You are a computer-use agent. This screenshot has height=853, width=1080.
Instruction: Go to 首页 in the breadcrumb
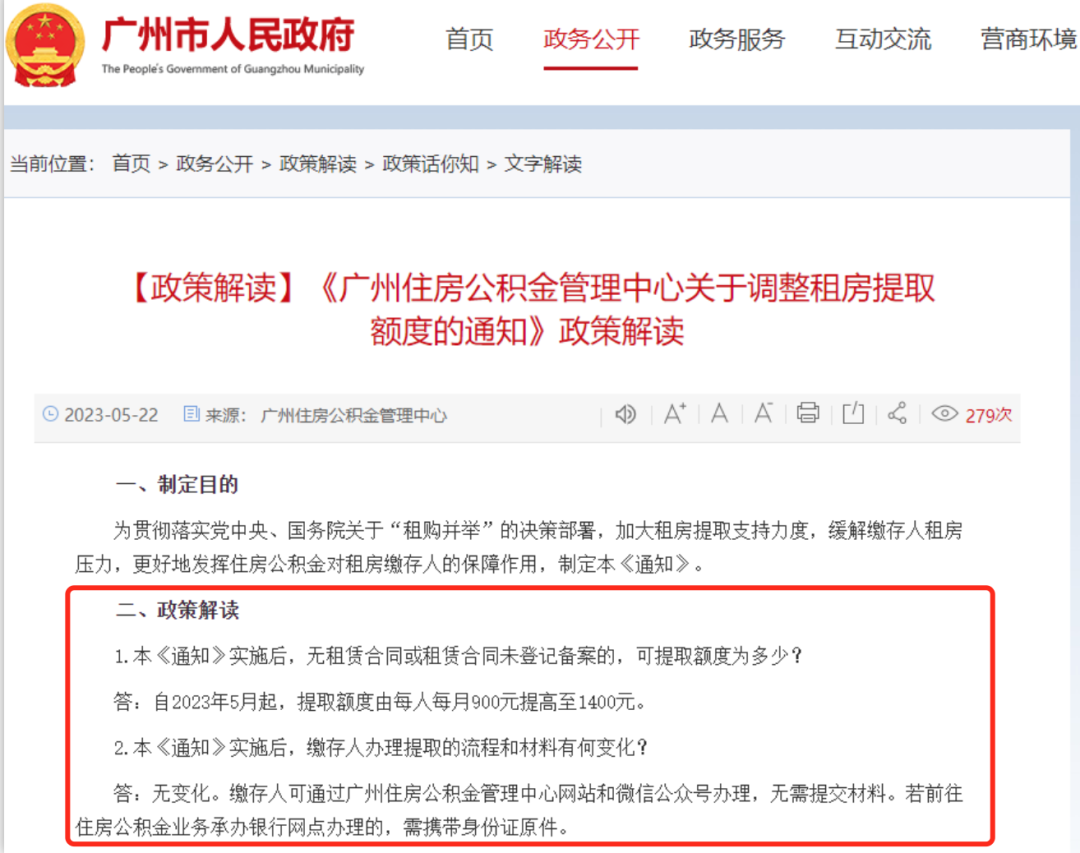coord(131,164)
